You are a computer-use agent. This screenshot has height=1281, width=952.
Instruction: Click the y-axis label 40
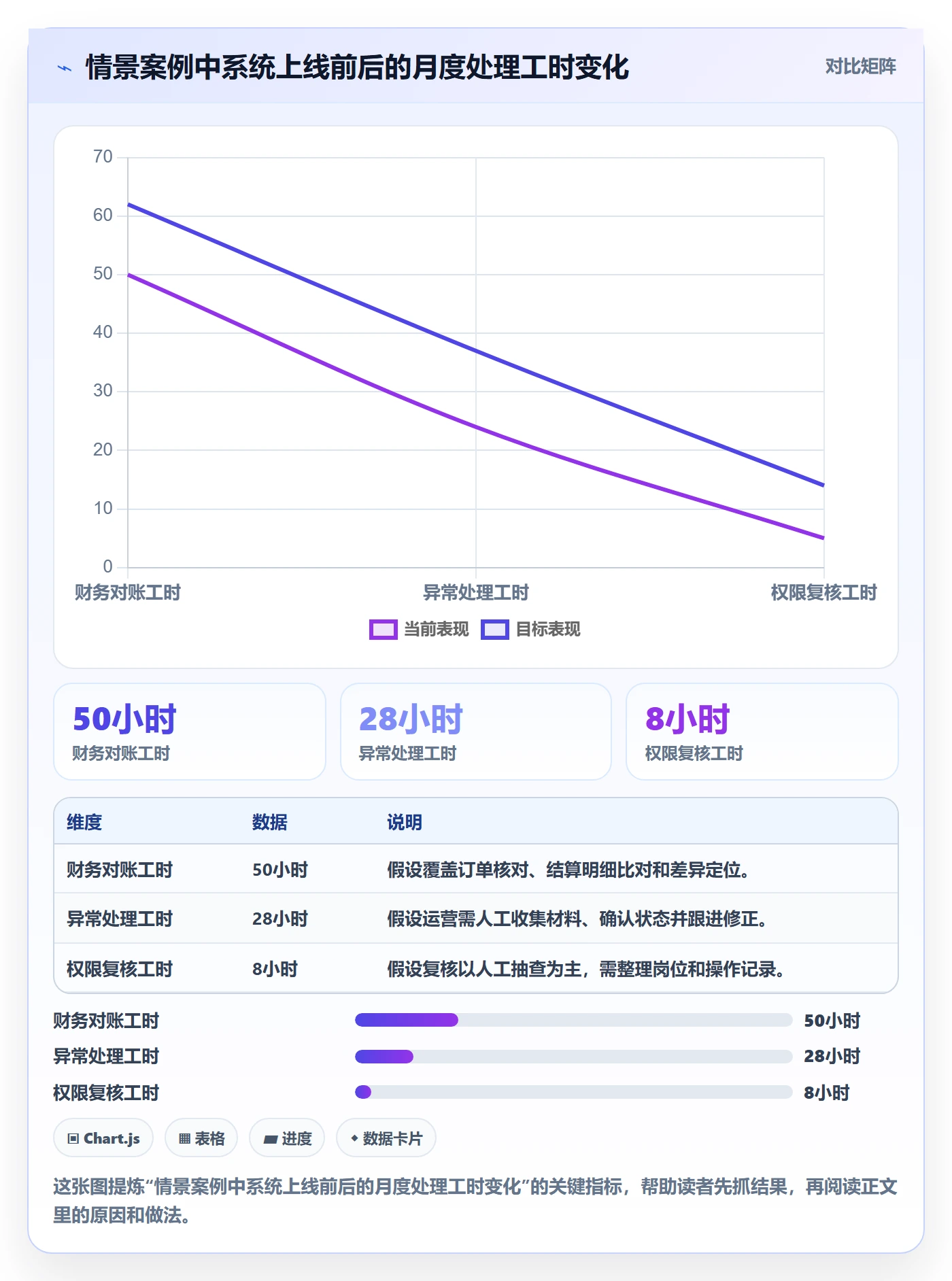click(103, 332)
